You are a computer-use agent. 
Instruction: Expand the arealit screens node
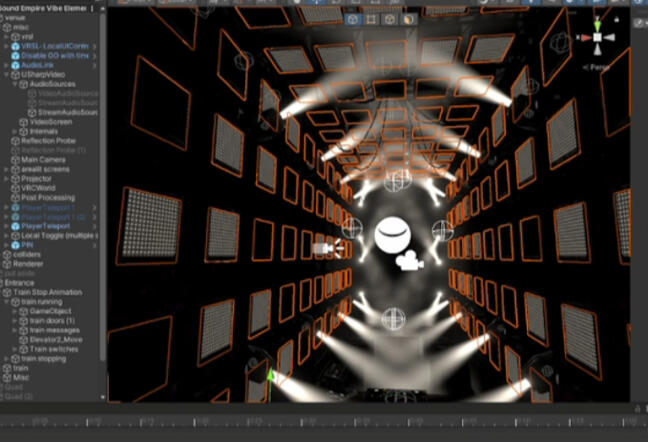6,169
